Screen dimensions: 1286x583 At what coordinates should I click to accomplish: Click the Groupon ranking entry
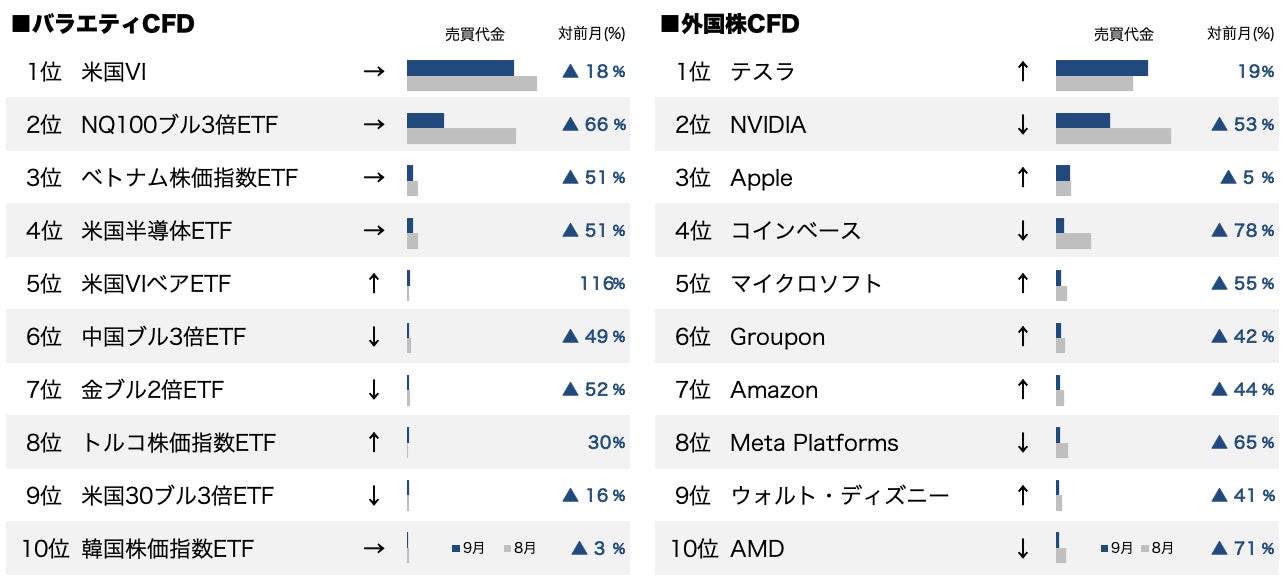tap(777, 337)
